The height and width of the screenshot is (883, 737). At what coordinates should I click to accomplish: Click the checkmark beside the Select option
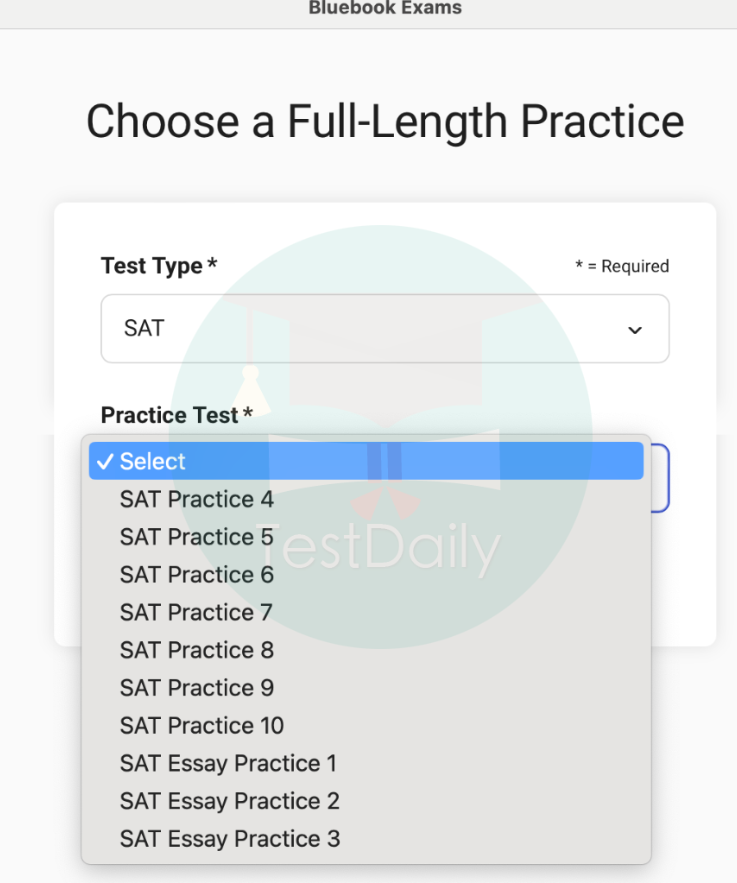[x=105, y=462]
